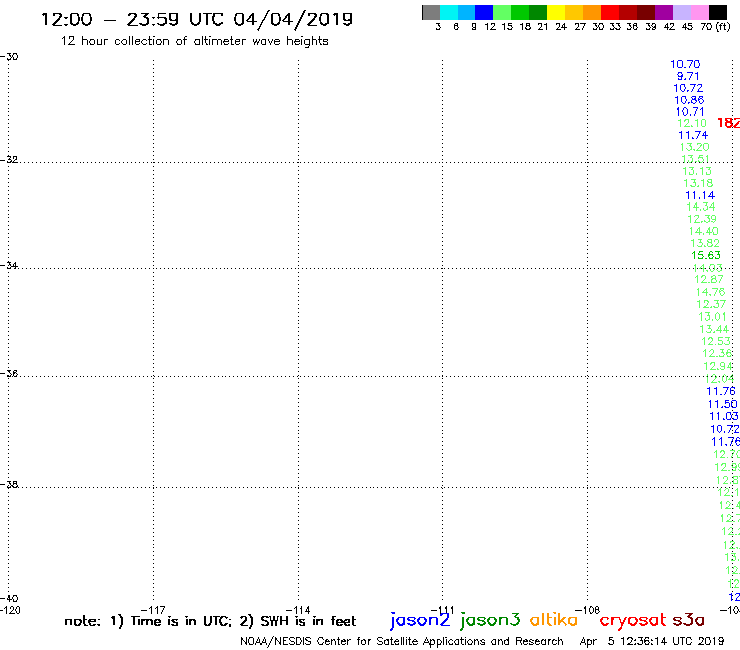Click the bright red swatch labeled 33 ft
This screenshot has width=740, height=650.
[x=610, y=12]
